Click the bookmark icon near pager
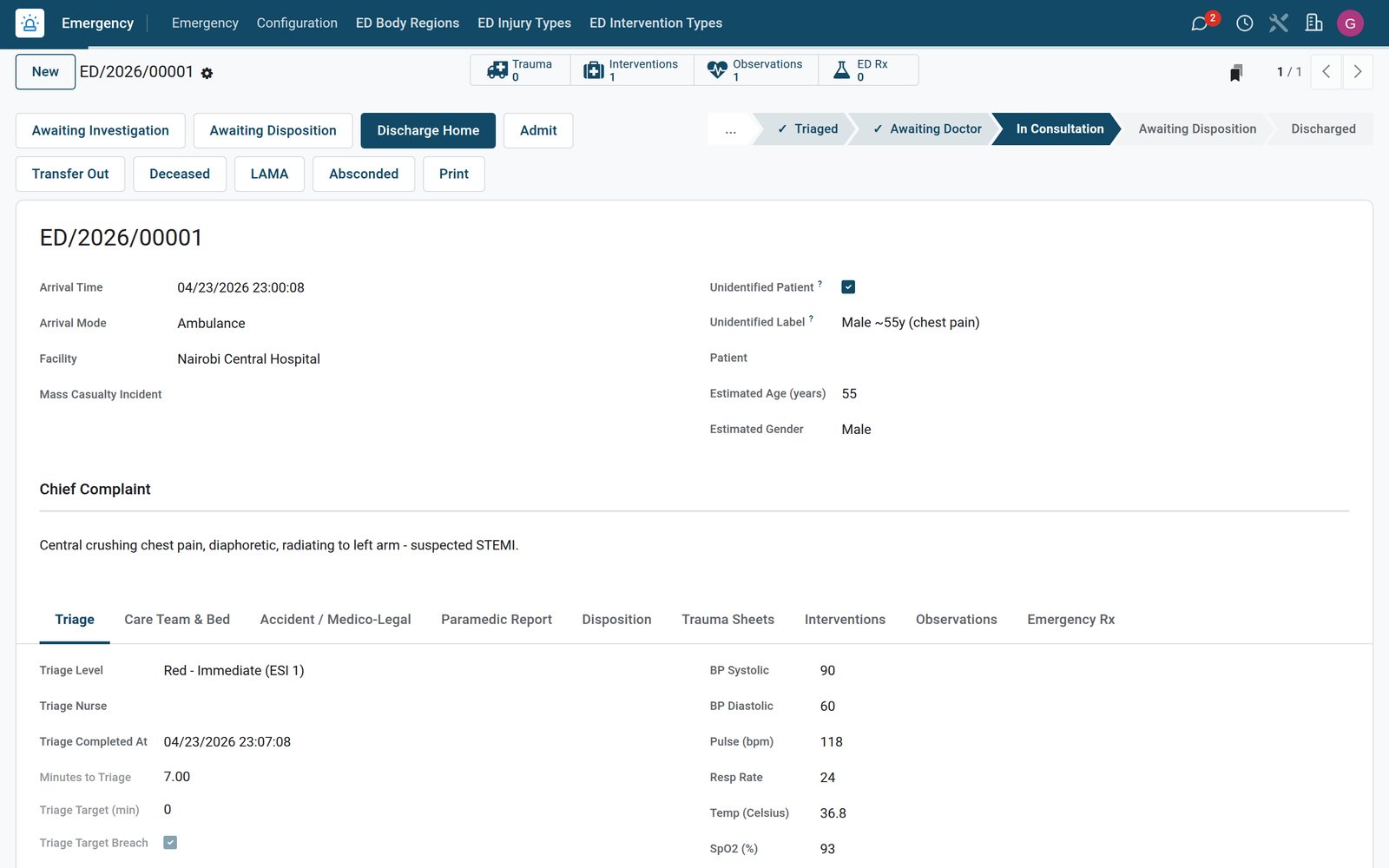 click(x=1236, y=73)
